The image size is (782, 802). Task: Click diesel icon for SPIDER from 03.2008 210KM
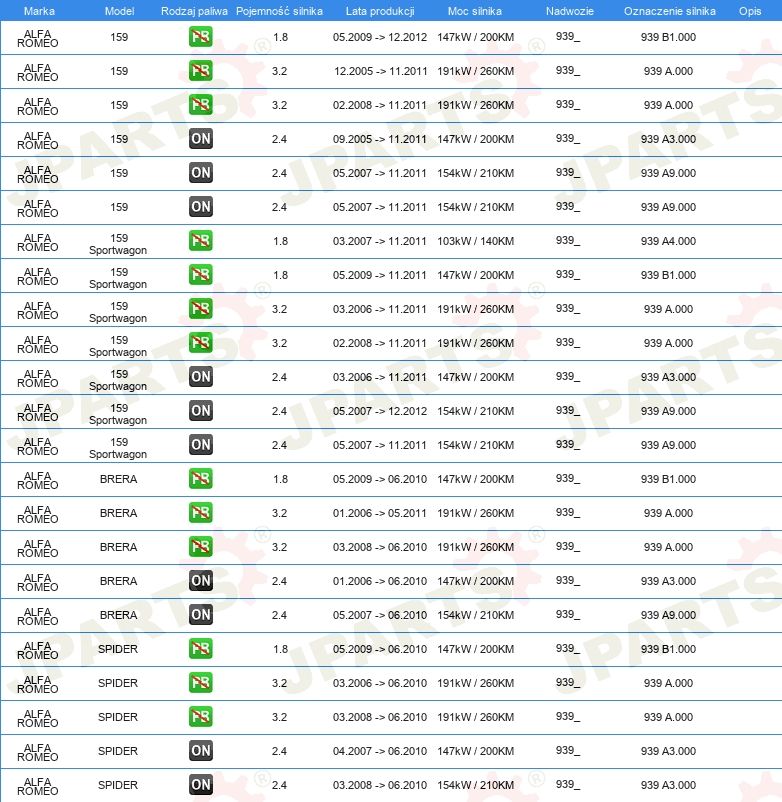point(200,785)
